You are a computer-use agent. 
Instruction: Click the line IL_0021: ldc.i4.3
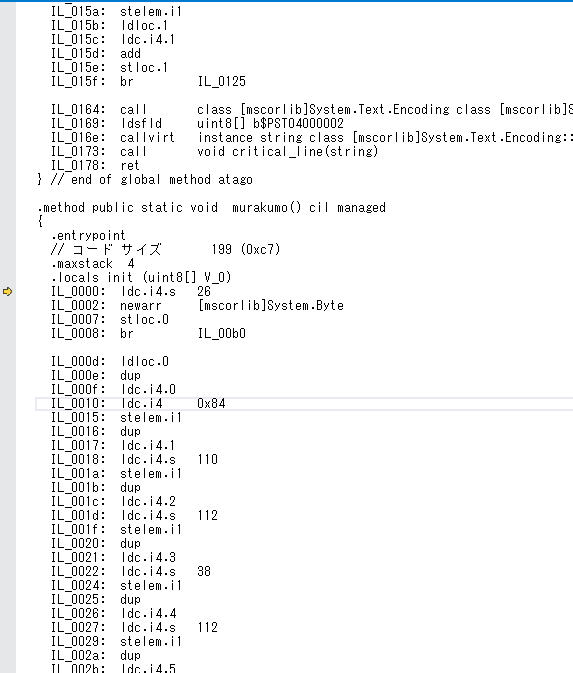click(x=113, y=558)
